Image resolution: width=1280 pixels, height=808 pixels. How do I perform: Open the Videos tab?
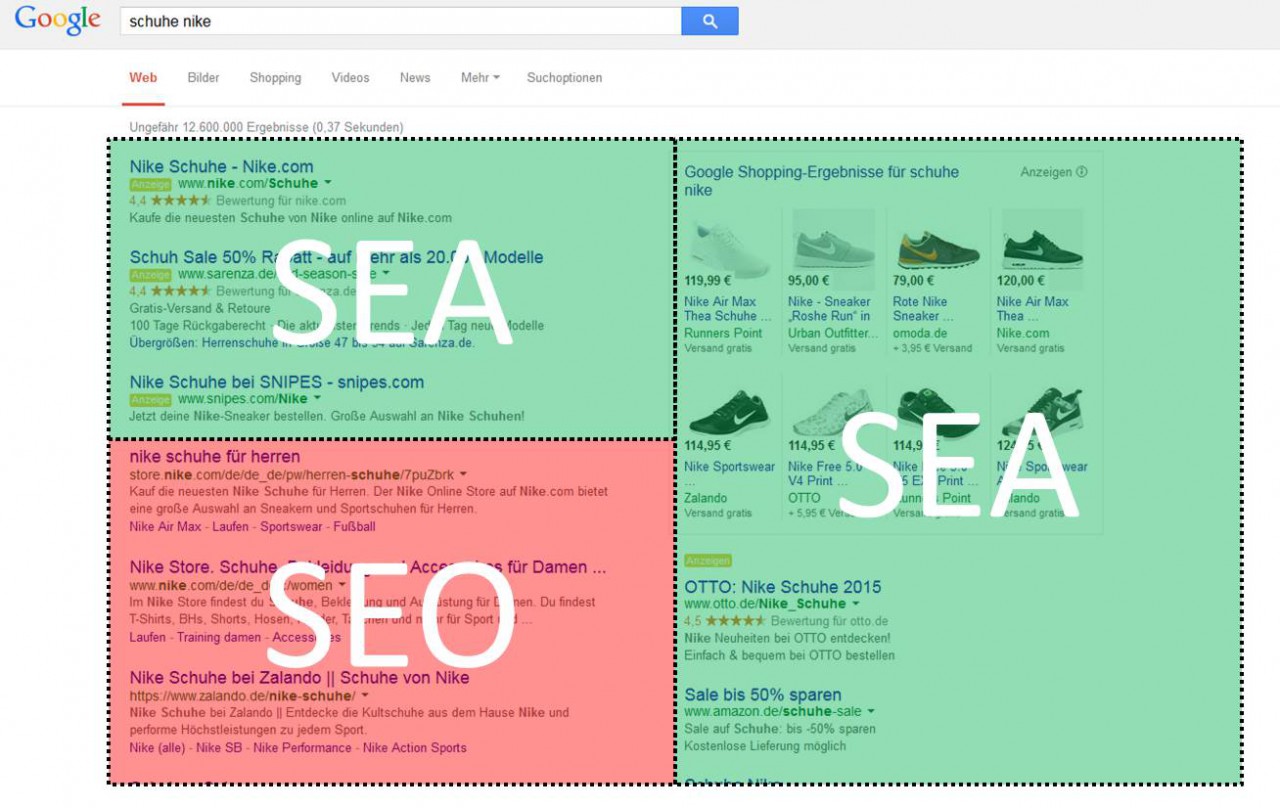pyautogui.click(x=350, y=78)
